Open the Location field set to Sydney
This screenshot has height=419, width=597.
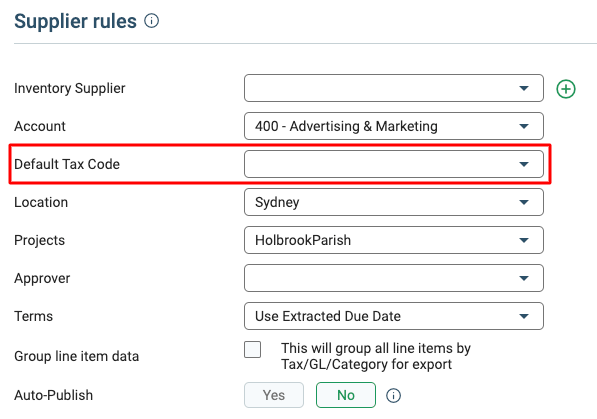point(394,202)
